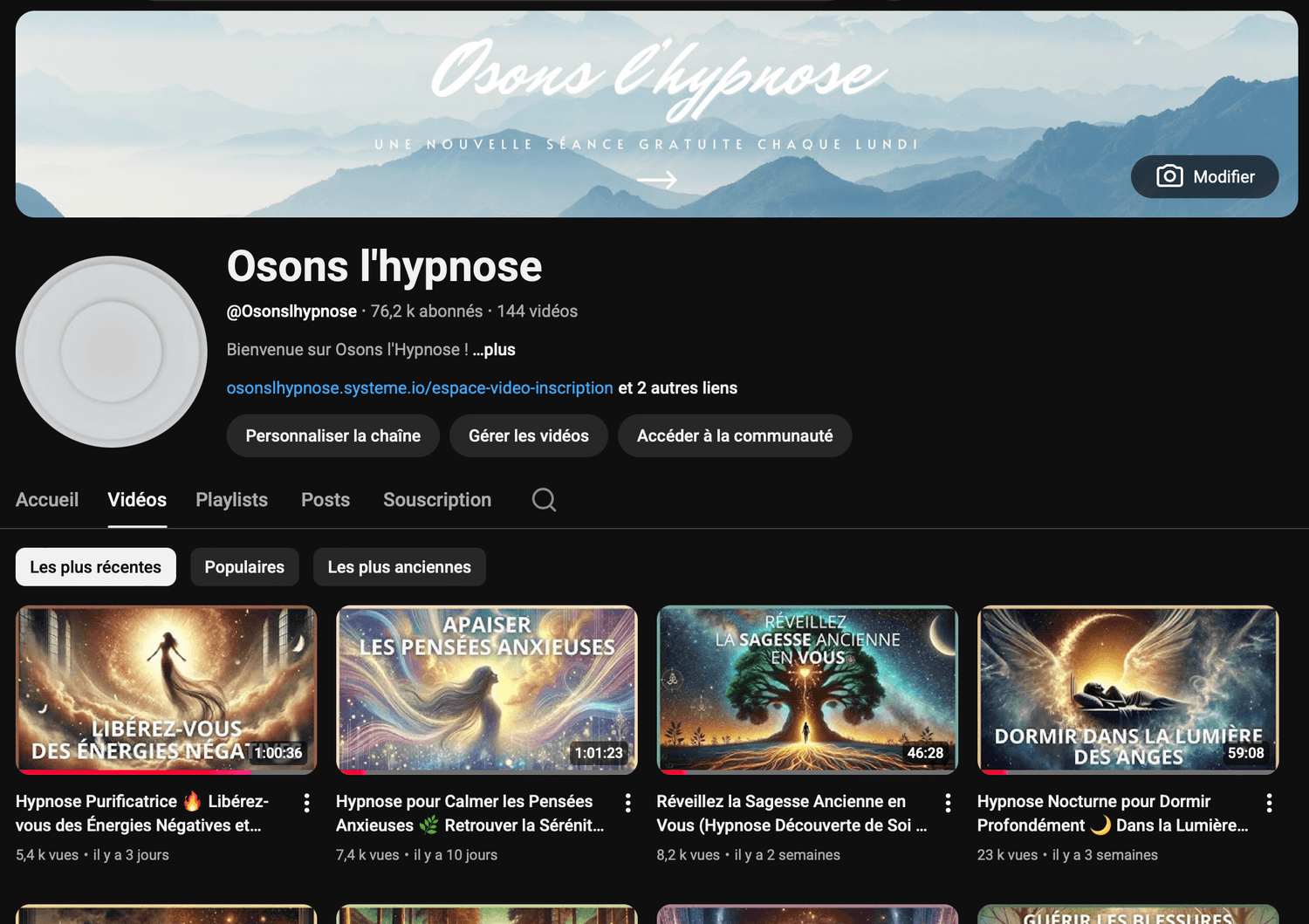
Task: Go to the Posts tab
Action: 326,500
